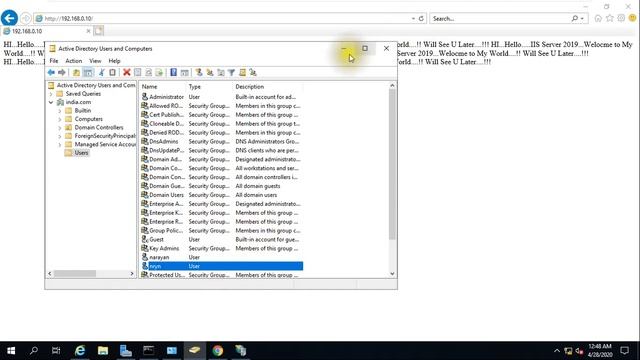Open the address bar dropdown arrow
The width and height of the screenshot is (640, 360).
click(x=413, y=18)
